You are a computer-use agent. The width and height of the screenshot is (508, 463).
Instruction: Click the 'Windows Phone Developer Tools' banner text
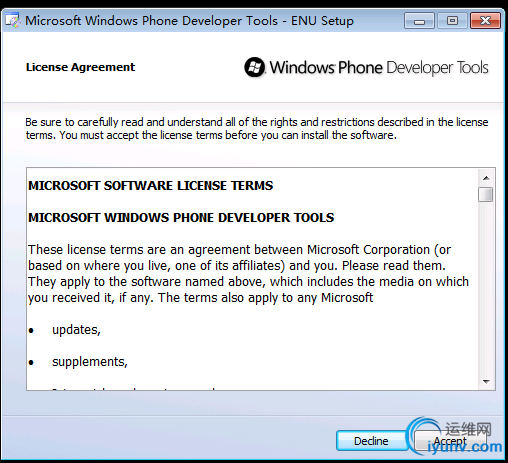coord(379,67)
